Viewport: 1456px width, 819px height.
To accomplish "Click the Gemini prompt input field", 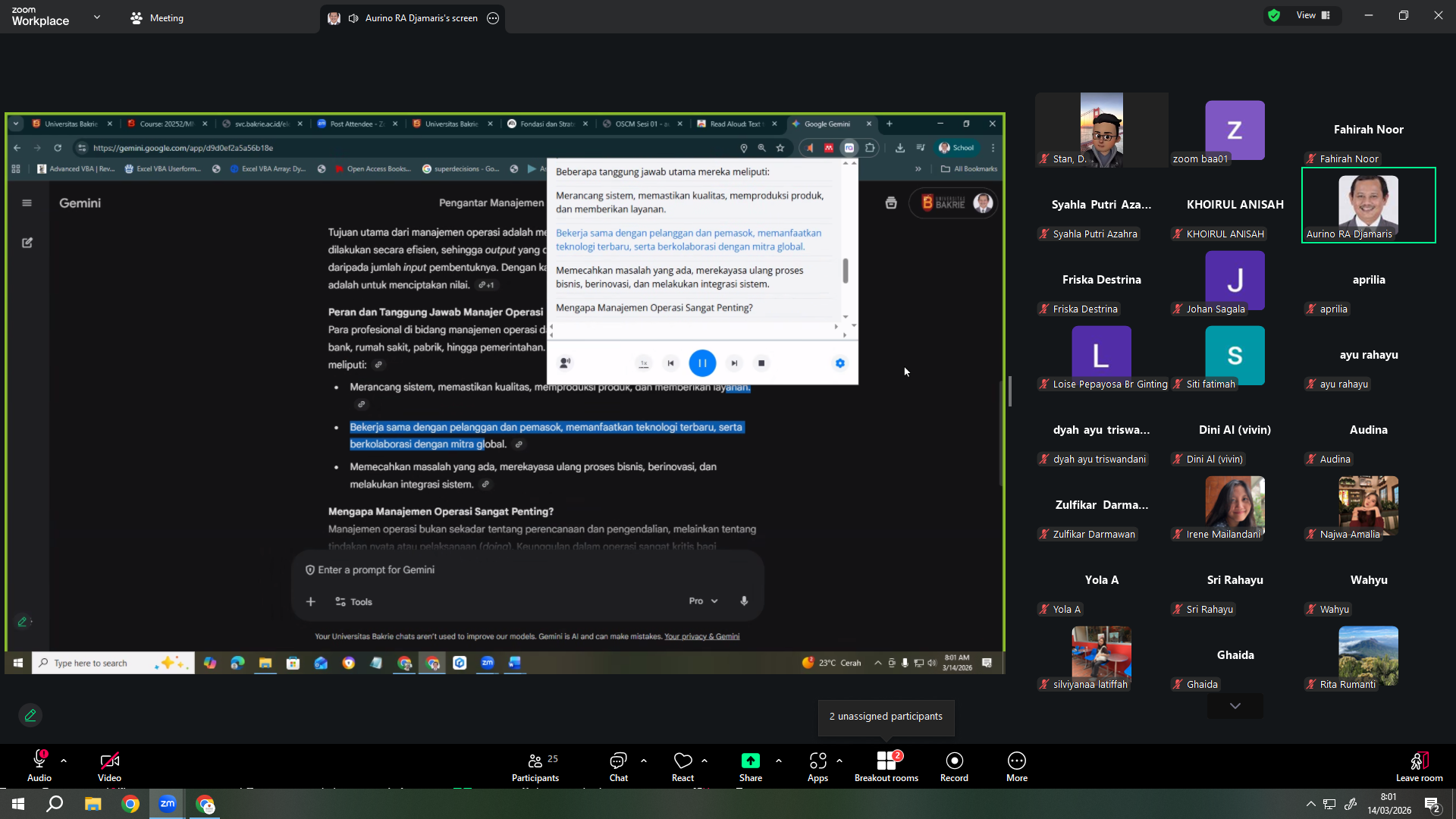I will (x=527, y=570).
